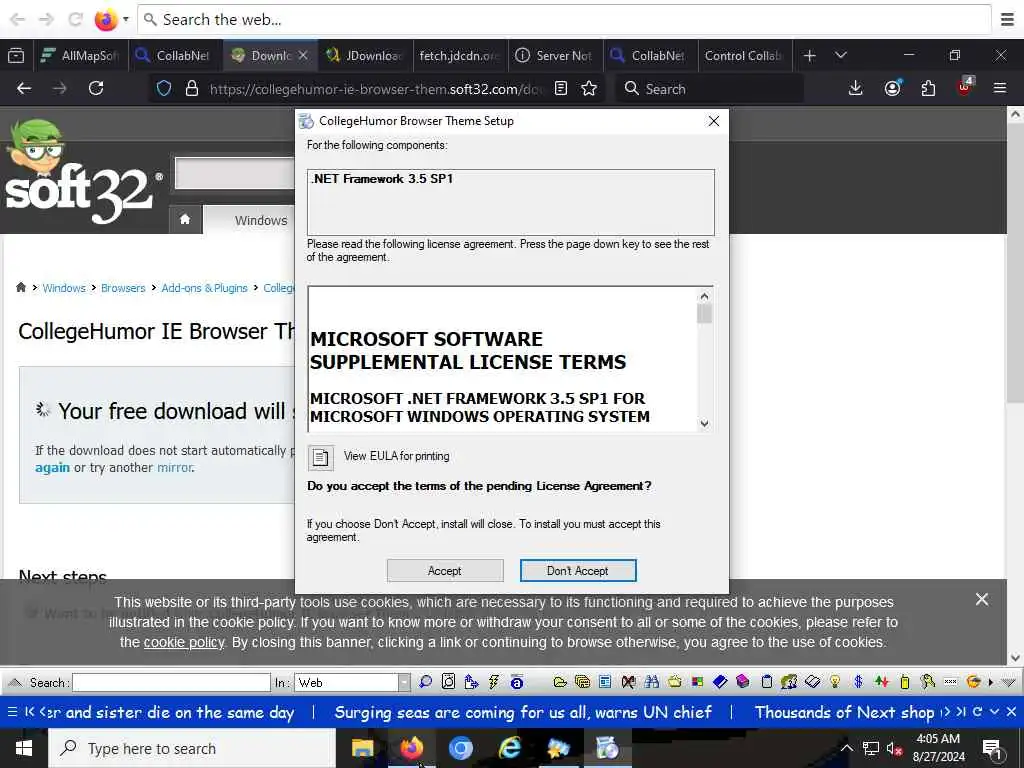Click the Firefox toolbar Search box
1024x768 pixels.
tap(709, 89)
